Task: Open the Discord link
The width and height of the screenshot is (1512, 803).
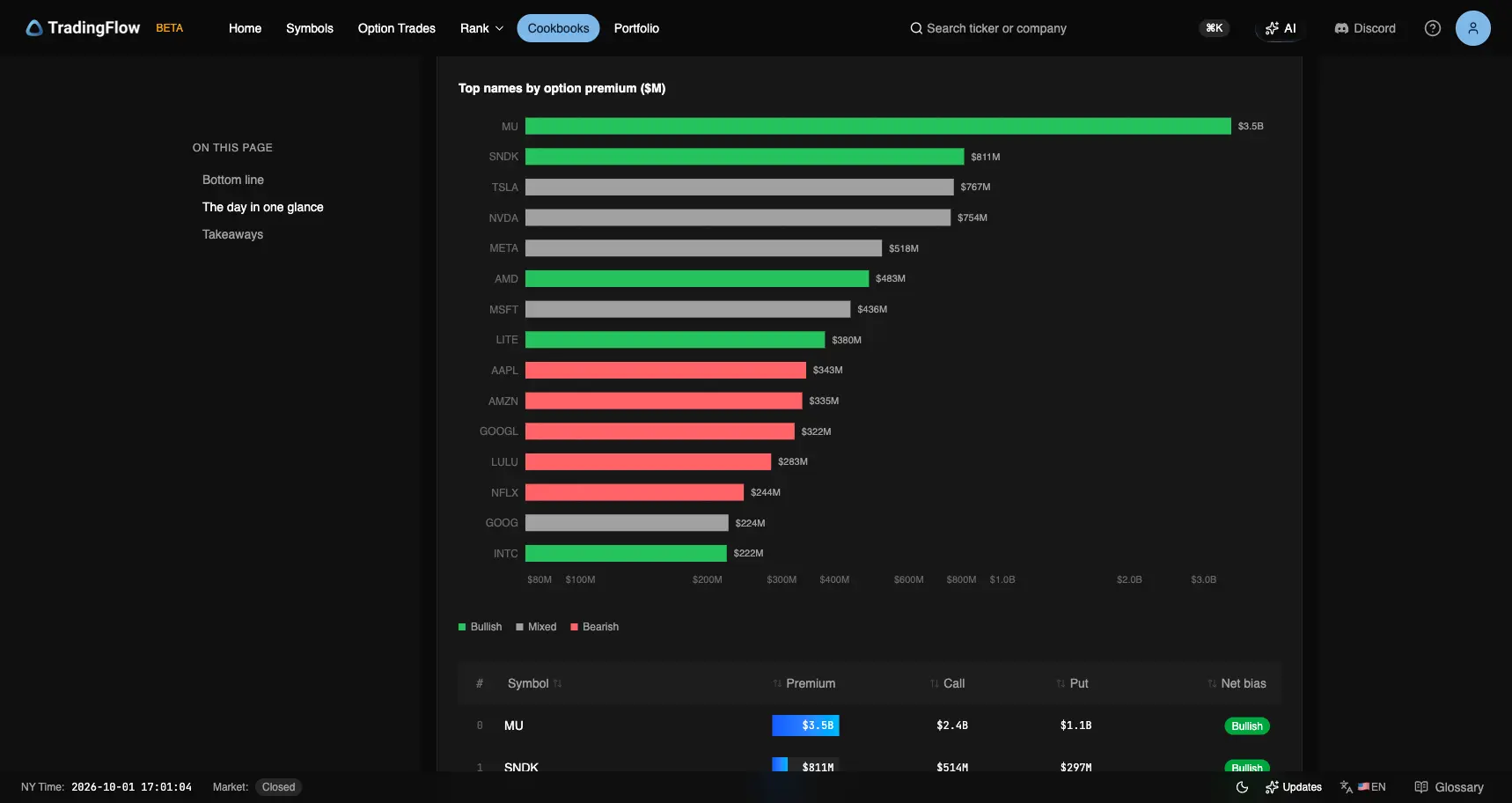Action: (1365, 28)
